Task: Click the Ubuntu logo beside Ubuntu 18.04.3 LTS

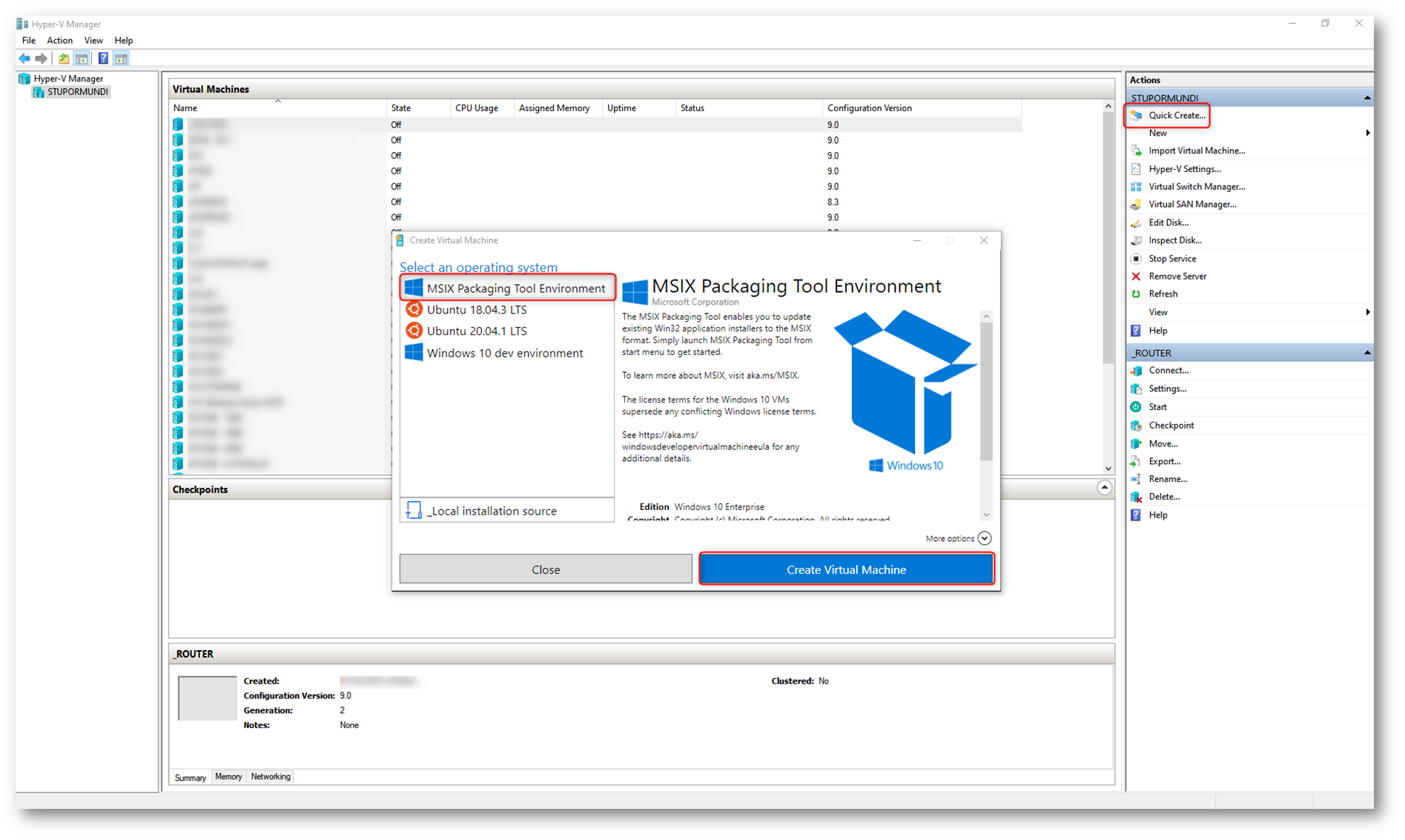Action: point(414,310)
